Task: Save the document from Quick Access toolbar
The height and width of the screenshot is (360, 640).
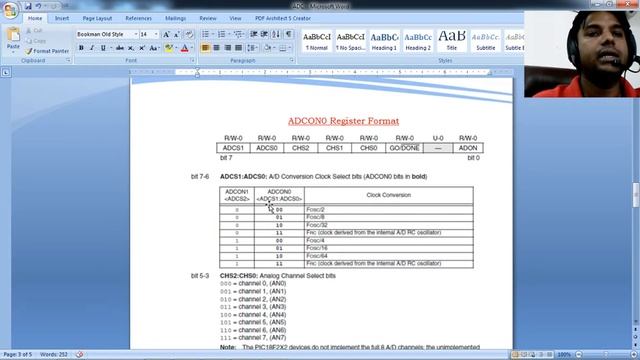Action: pos(28,6)
